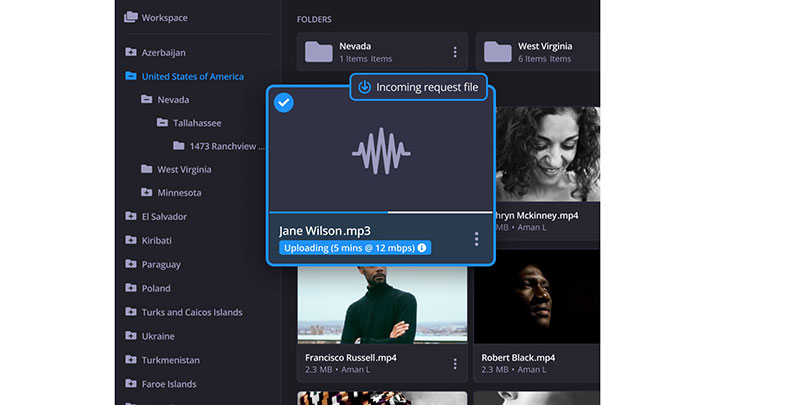This screenshot has height=405, width=800.
Task: Open the three-dot menu for Jane Wilson.mp3
Action: [477, 239]
